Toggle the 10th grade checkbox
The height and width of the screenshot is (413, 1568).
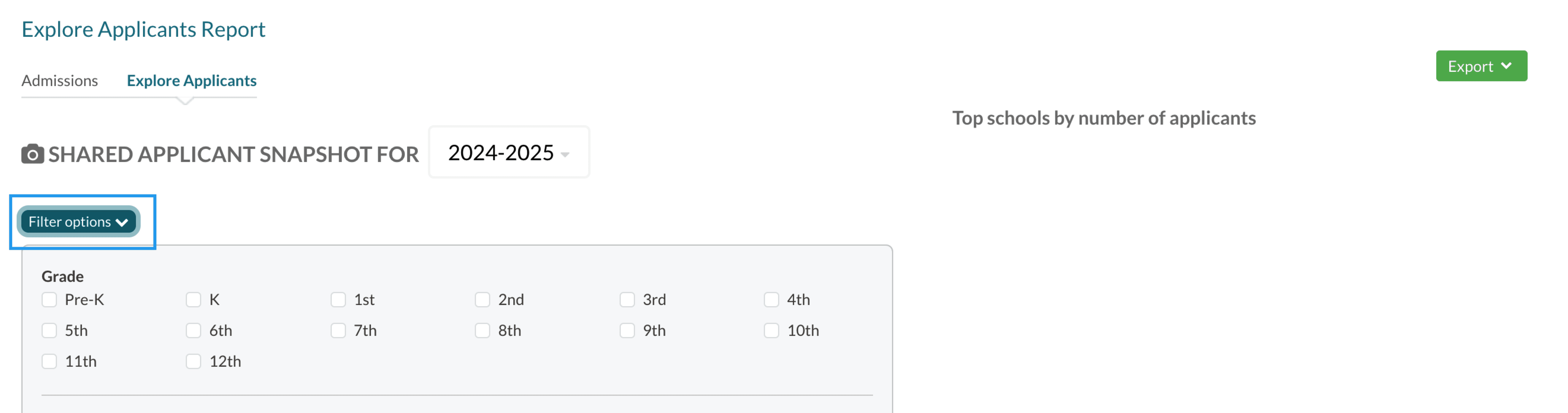coord(771,330)
